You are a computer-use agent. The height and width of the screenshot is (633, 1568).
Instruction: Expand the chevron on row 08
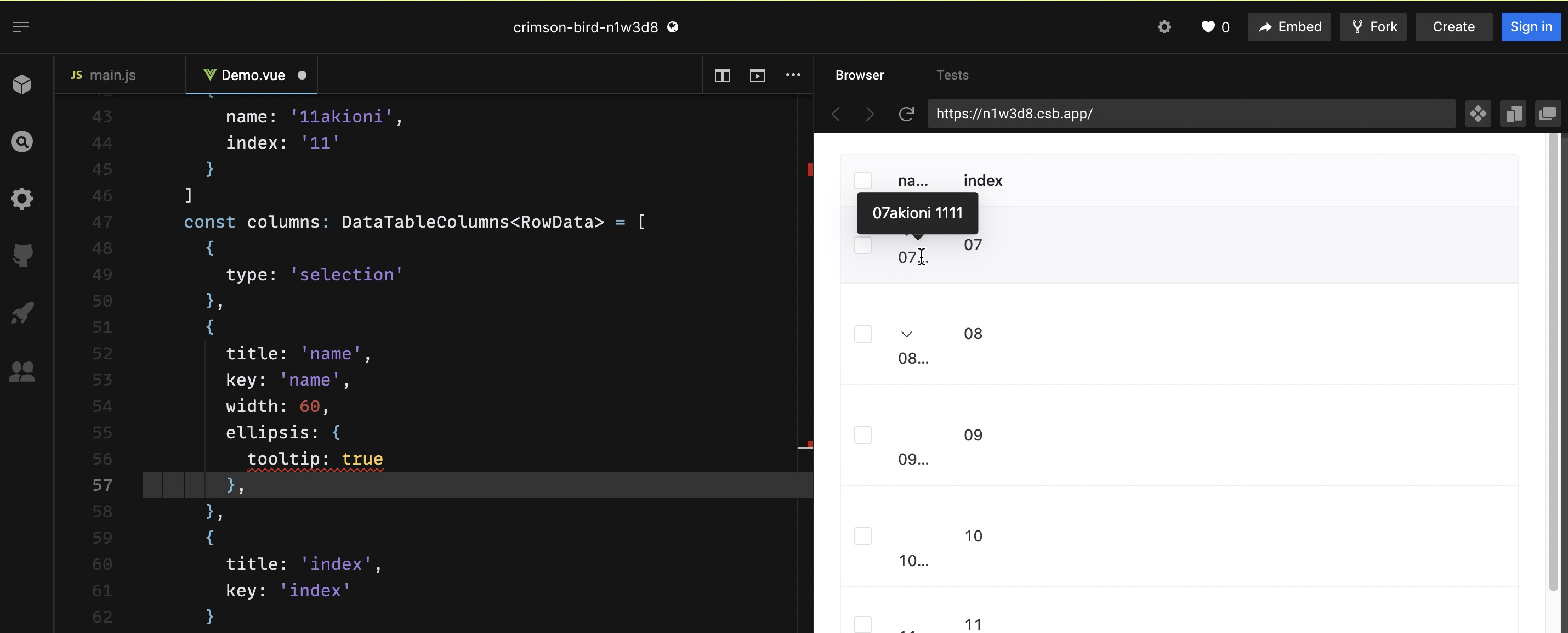(906, 334)
